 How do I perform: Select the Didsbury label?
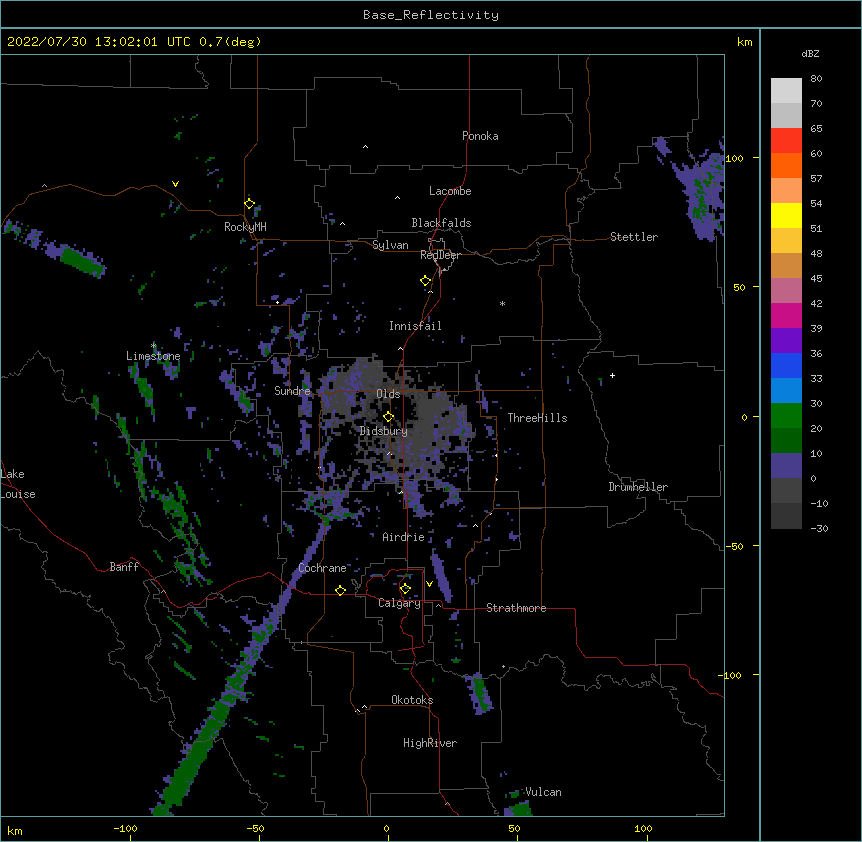(x=383, y=431)
